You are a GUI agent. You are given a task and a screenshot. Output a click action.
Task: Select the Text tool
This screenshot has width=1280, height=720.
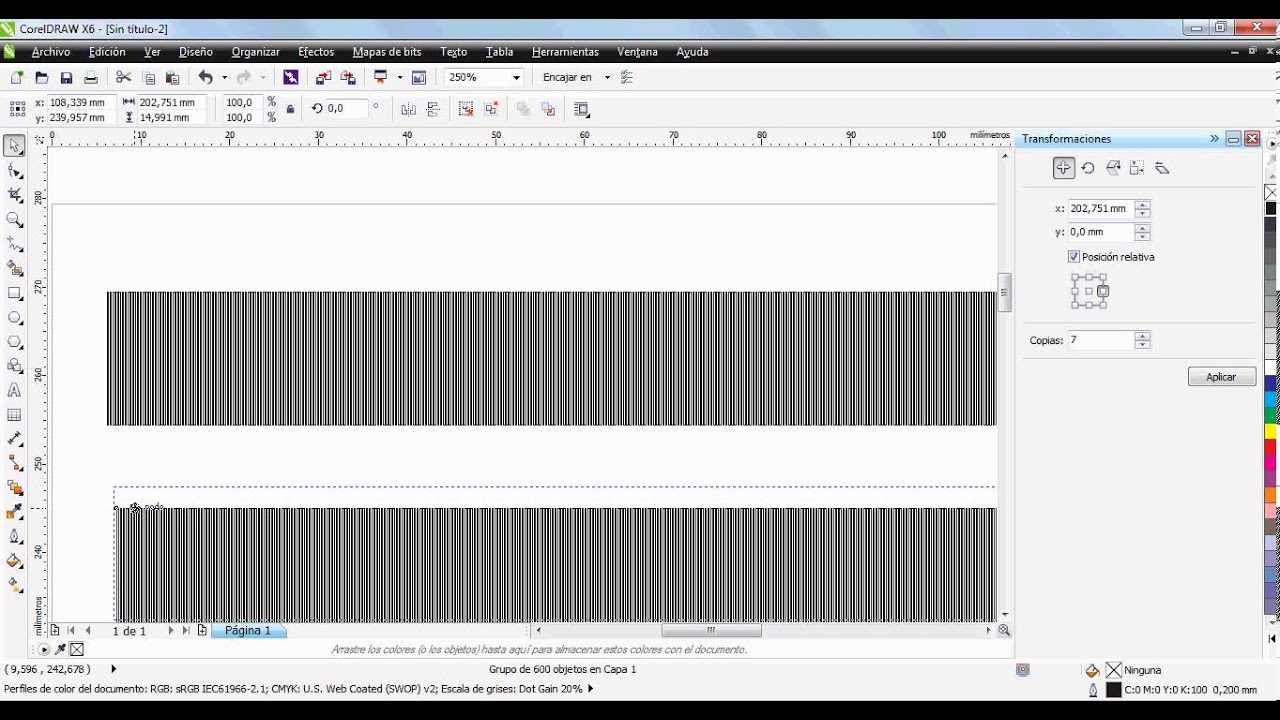(x=14, y=391)
